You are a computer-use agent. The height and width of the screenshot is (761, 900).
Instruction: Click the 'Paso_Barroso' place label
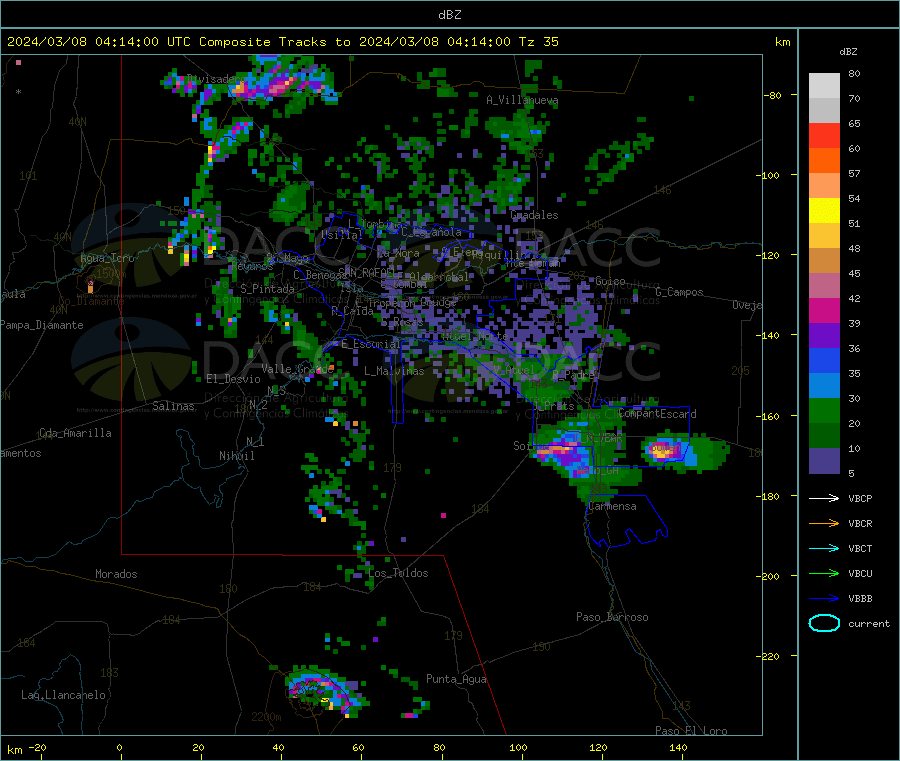coord(612,617)
